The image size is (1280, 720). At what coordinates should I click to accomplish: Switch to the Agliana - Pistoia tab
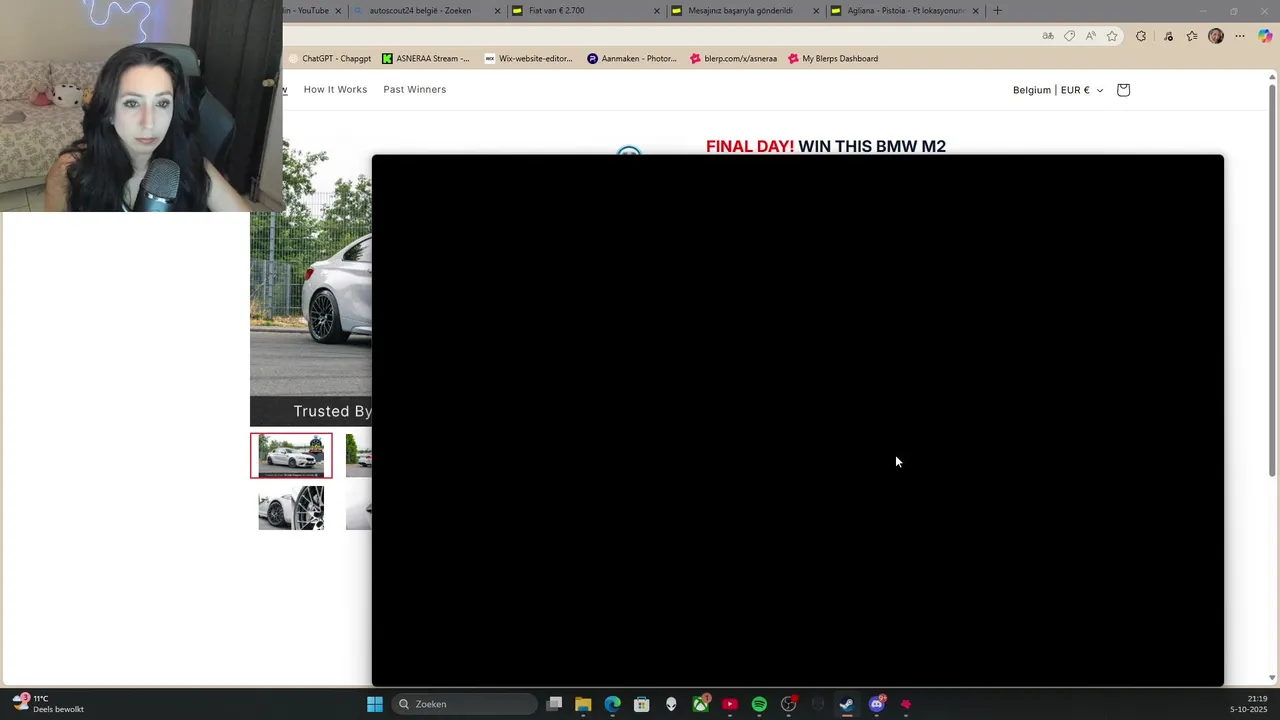(905, 11)
